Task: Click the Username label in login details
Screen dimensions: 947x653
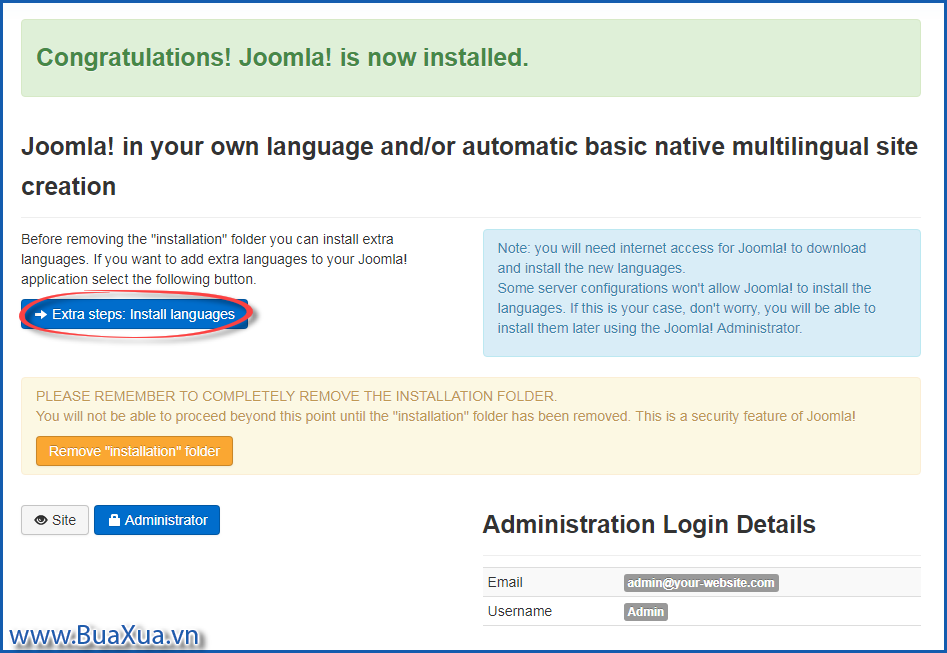Action: point(519,611)
